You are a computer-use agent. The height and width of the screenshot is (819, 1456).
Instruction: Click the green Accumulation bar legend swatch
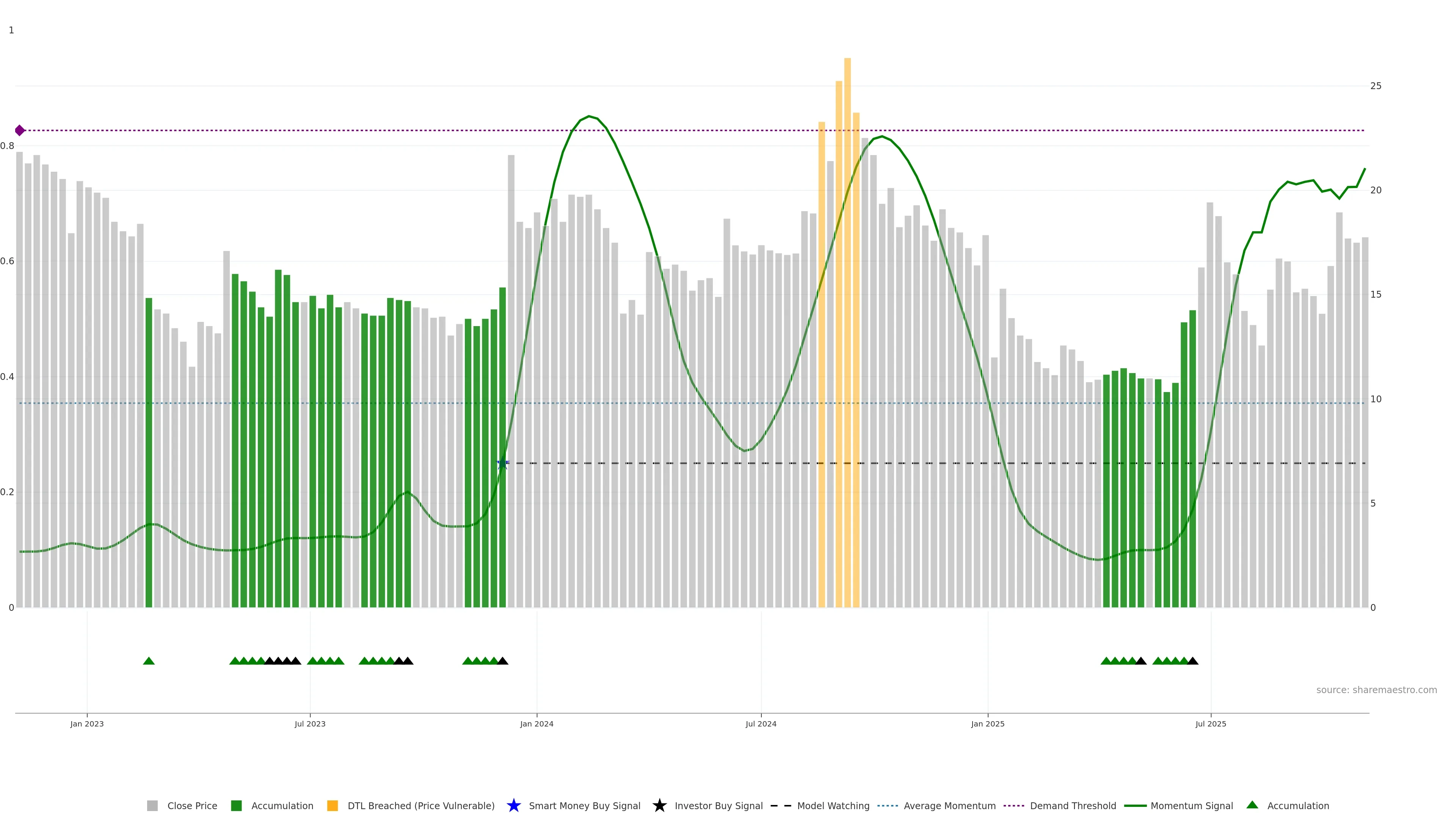point(236,805)
